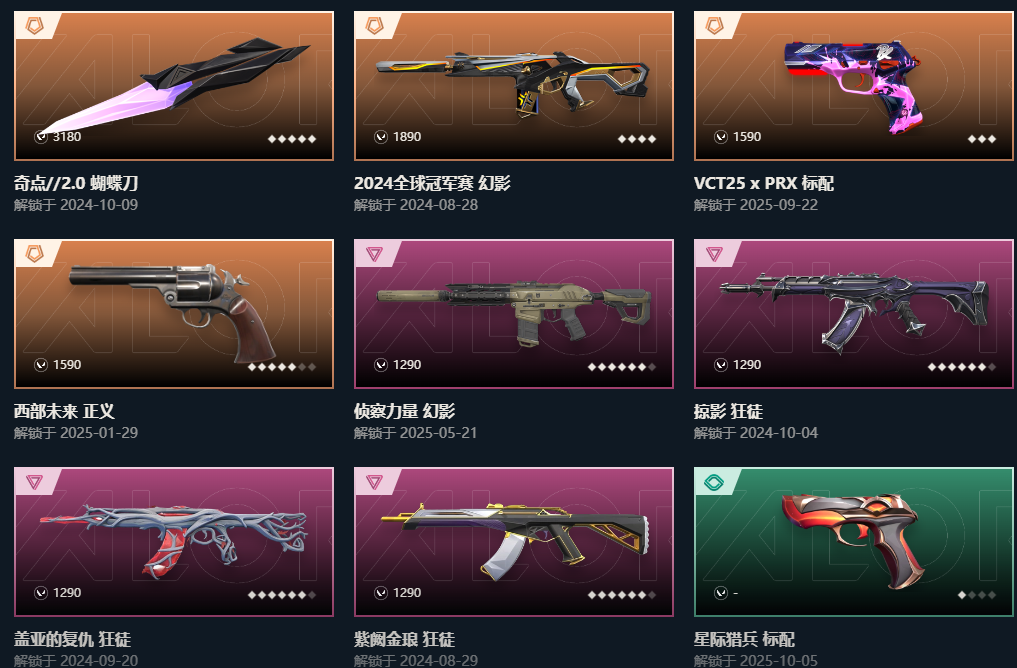Open the 盖亚的复仇 狂徒 weapon image
Viewport: 1017px width, 668px height.
pos(173,540)
